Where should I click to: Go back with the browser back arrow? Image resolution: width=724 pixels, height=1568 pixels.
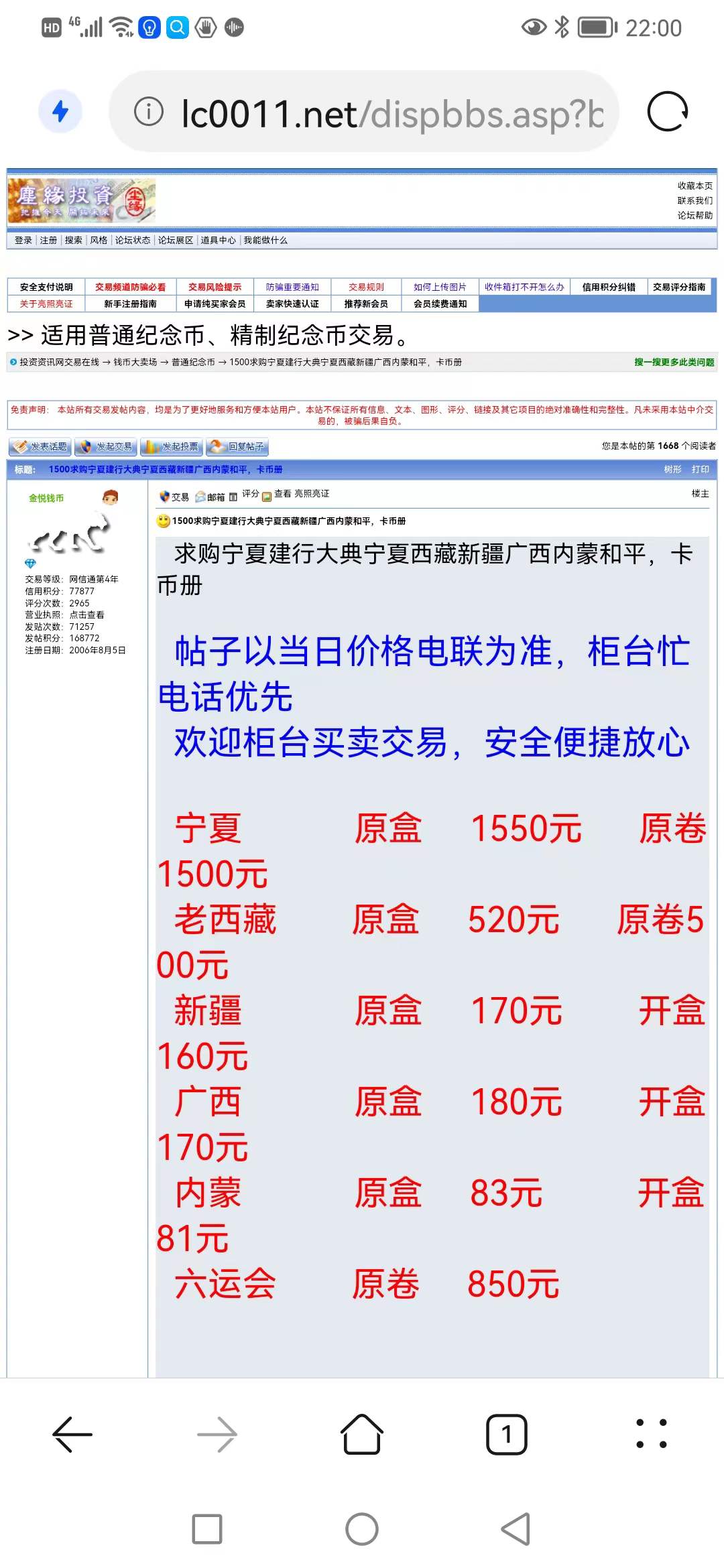(72, 1435)
